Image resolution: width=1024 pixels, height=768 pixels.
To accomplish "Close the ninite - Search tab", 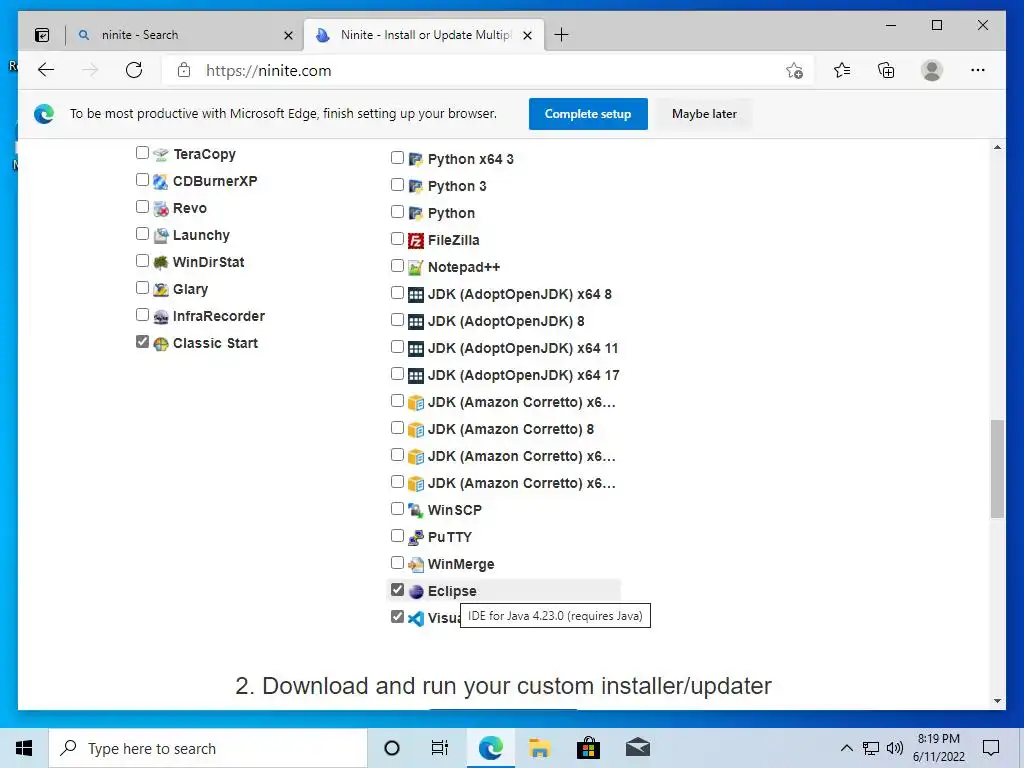I will coord(288,35).
